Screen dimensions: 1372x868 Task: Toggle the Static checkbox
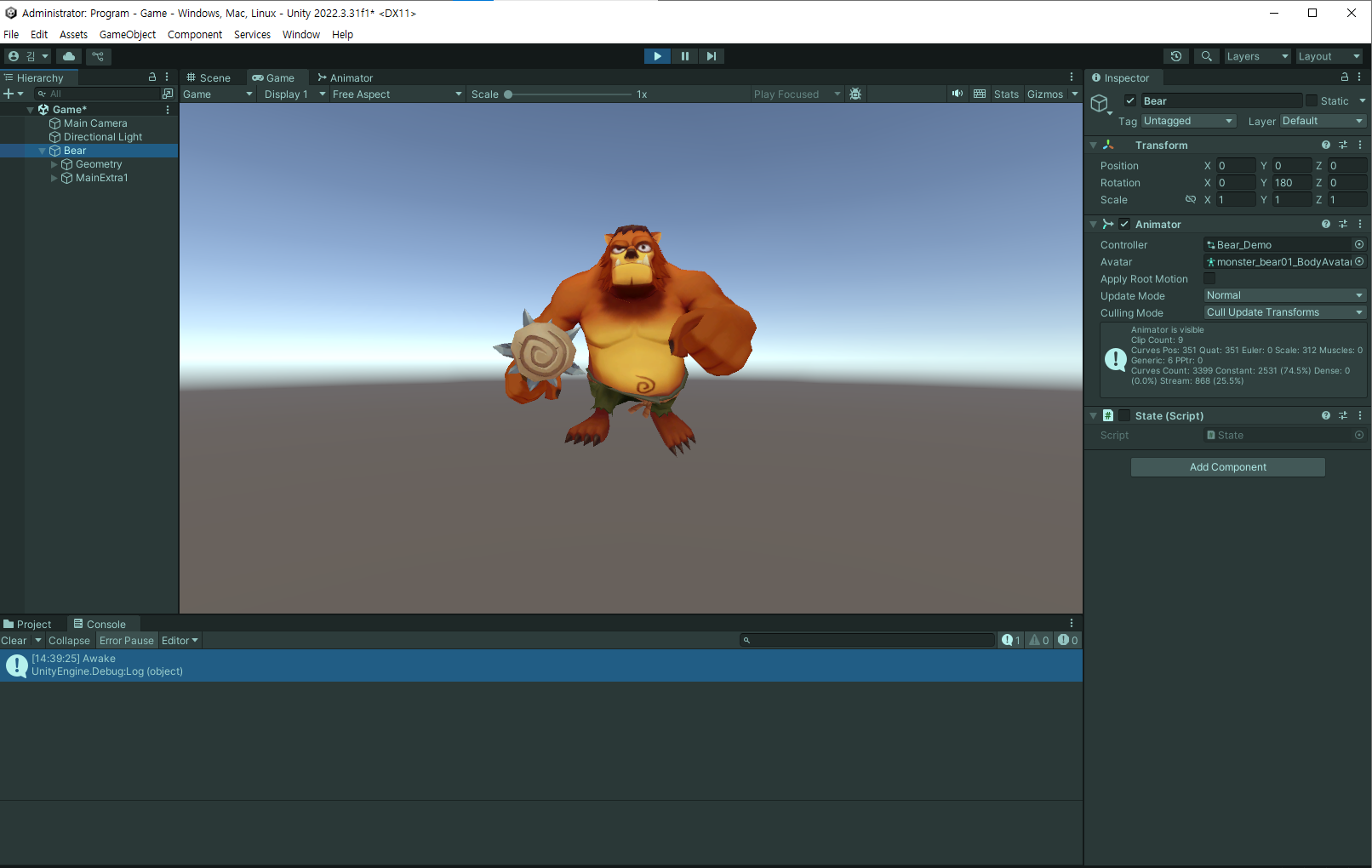pyautogui.click(x=1312, y=100)
